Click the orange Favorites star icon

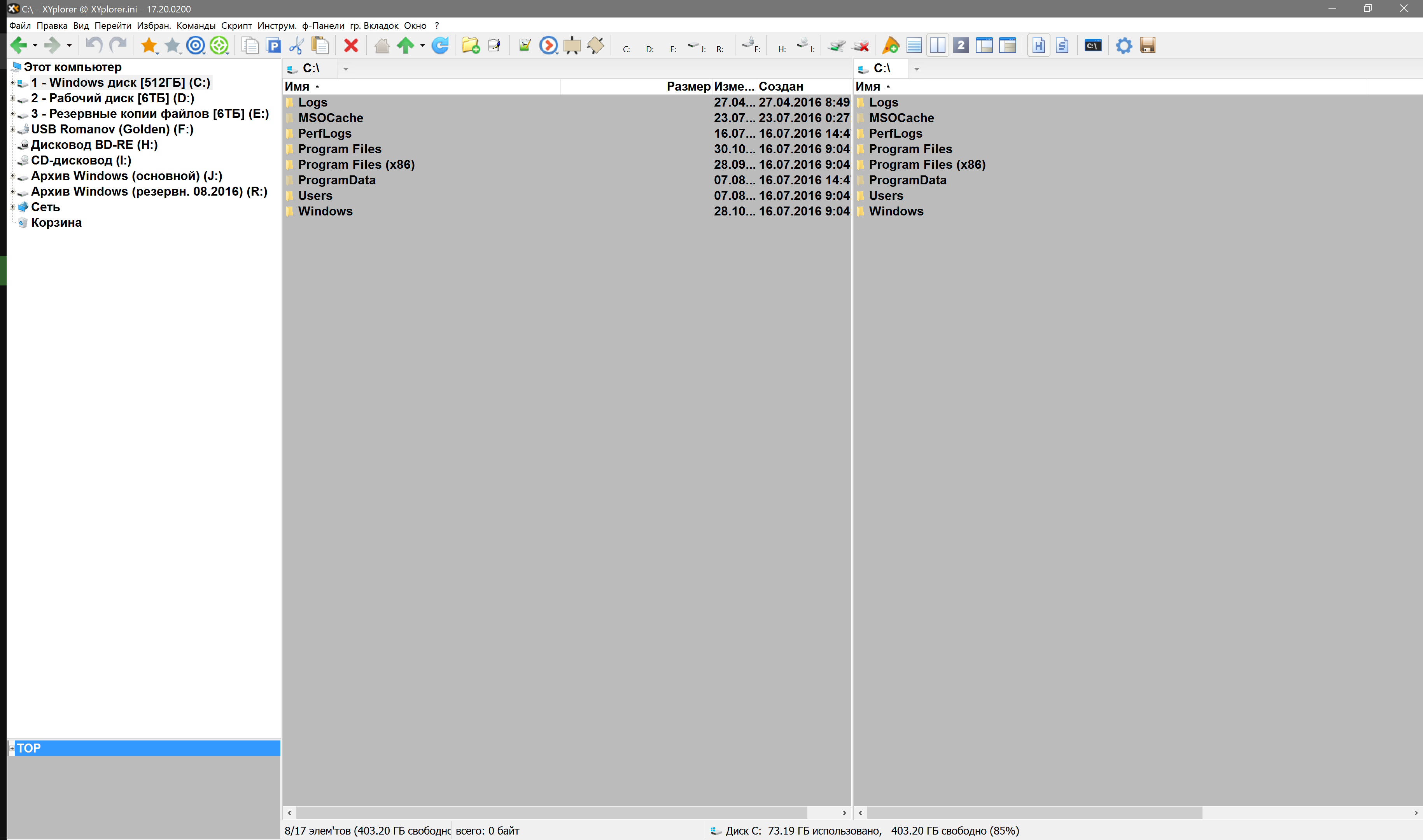pyautogui.click(x=148, y=45)
